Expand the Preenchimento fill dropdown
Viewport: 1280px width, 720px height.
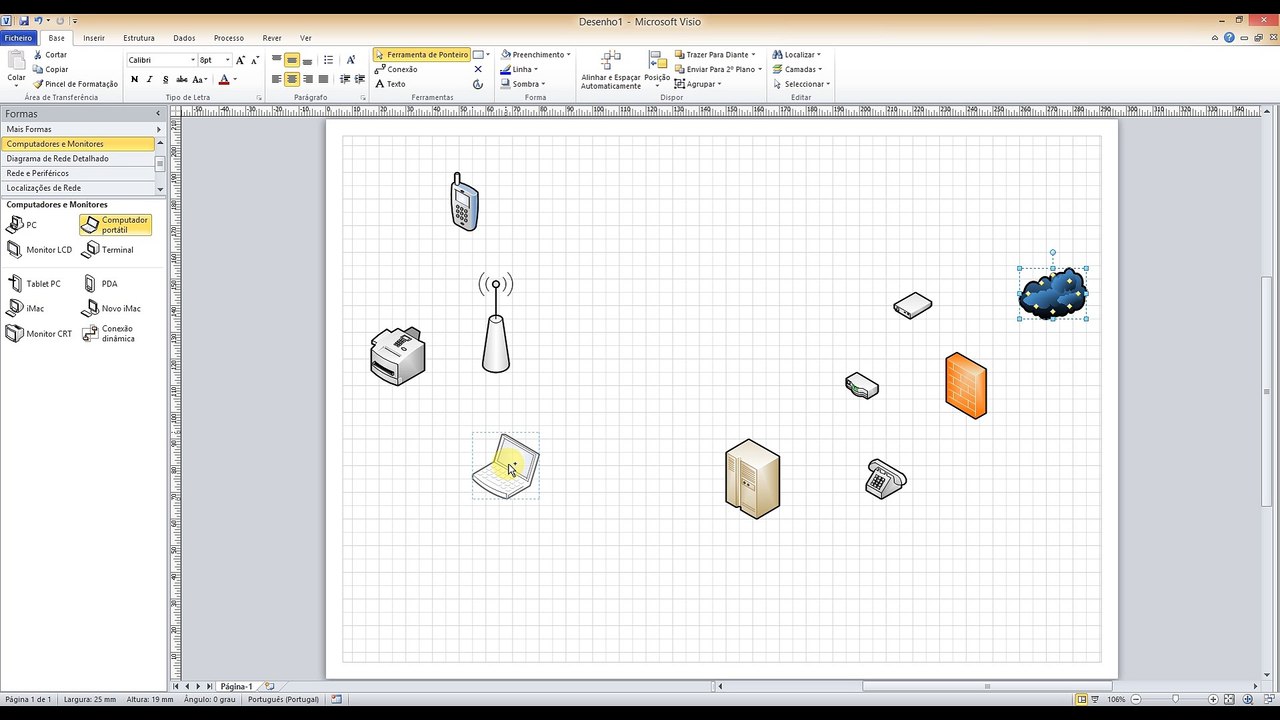pyautogui.click(x=568, y=55)
